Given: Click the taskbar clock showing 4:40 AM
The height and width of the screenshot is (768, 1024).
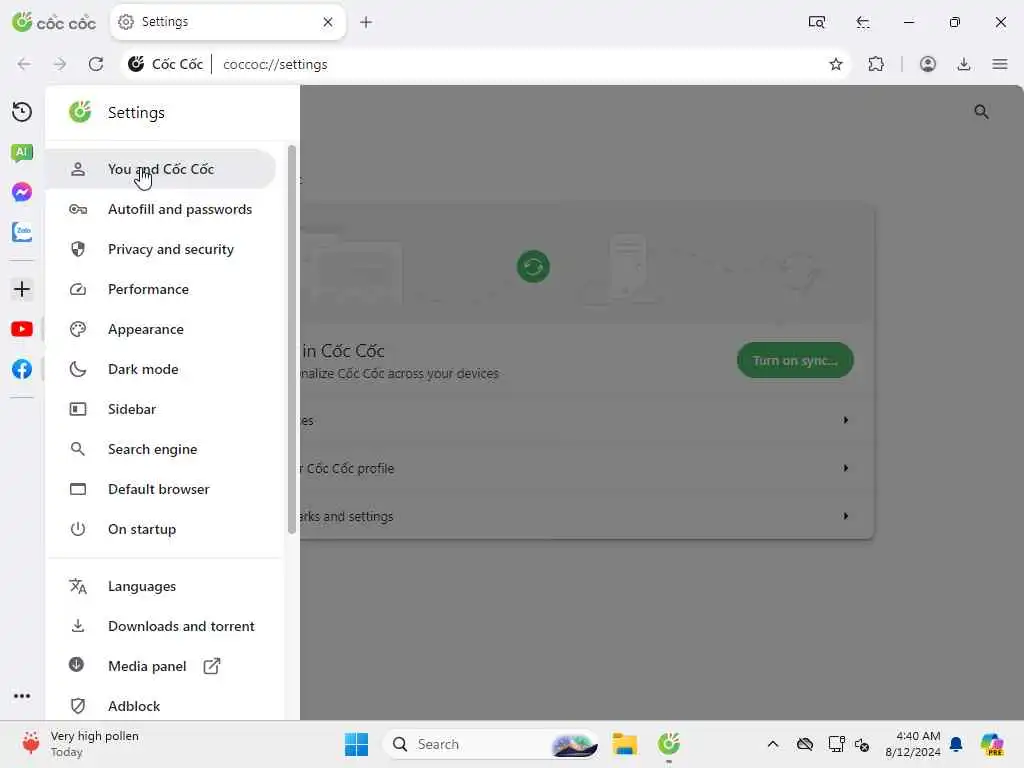Looking at the screenshot, I should [912, 744].
